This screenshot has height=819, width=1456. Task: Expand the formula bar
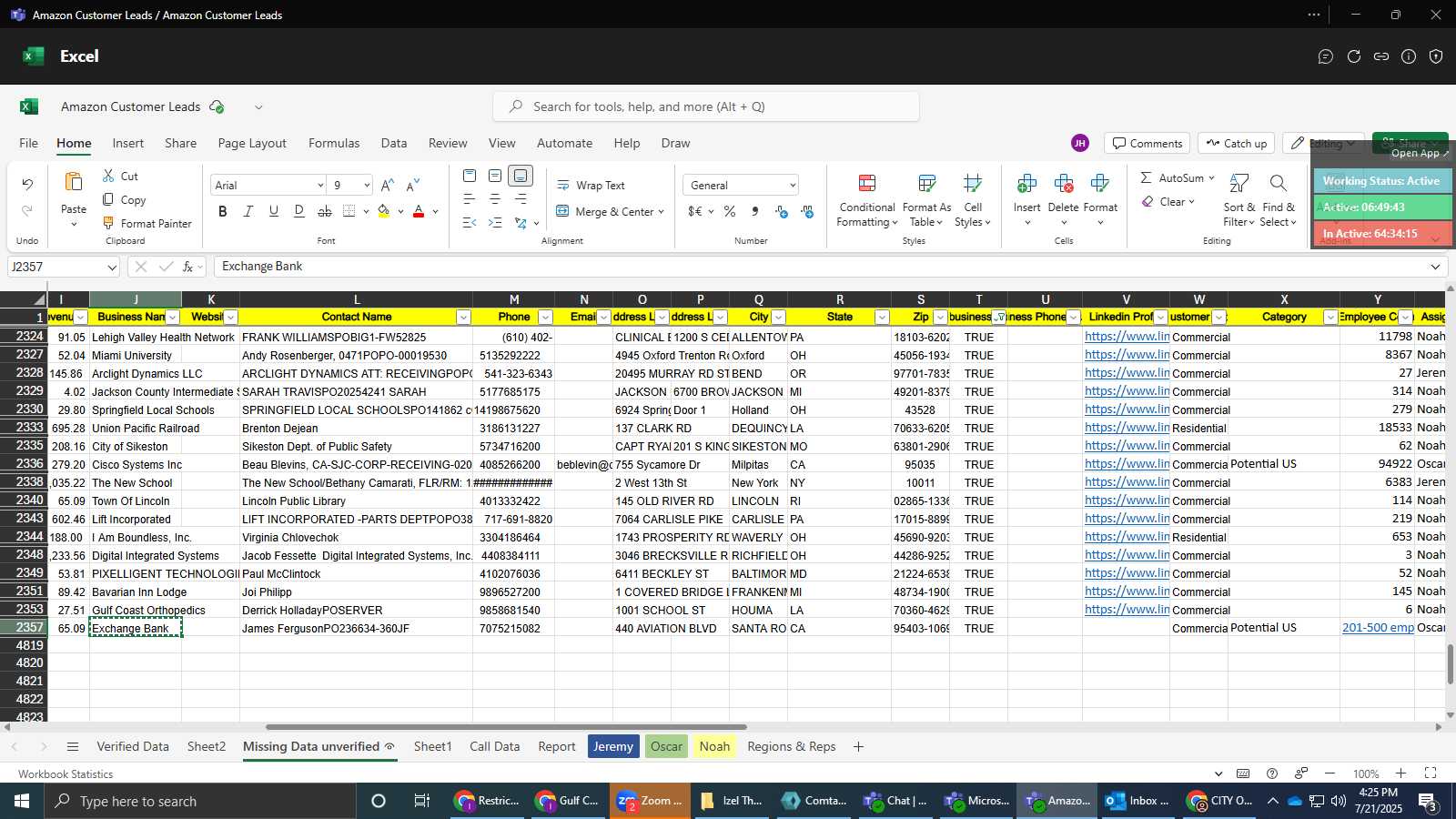1435,267
